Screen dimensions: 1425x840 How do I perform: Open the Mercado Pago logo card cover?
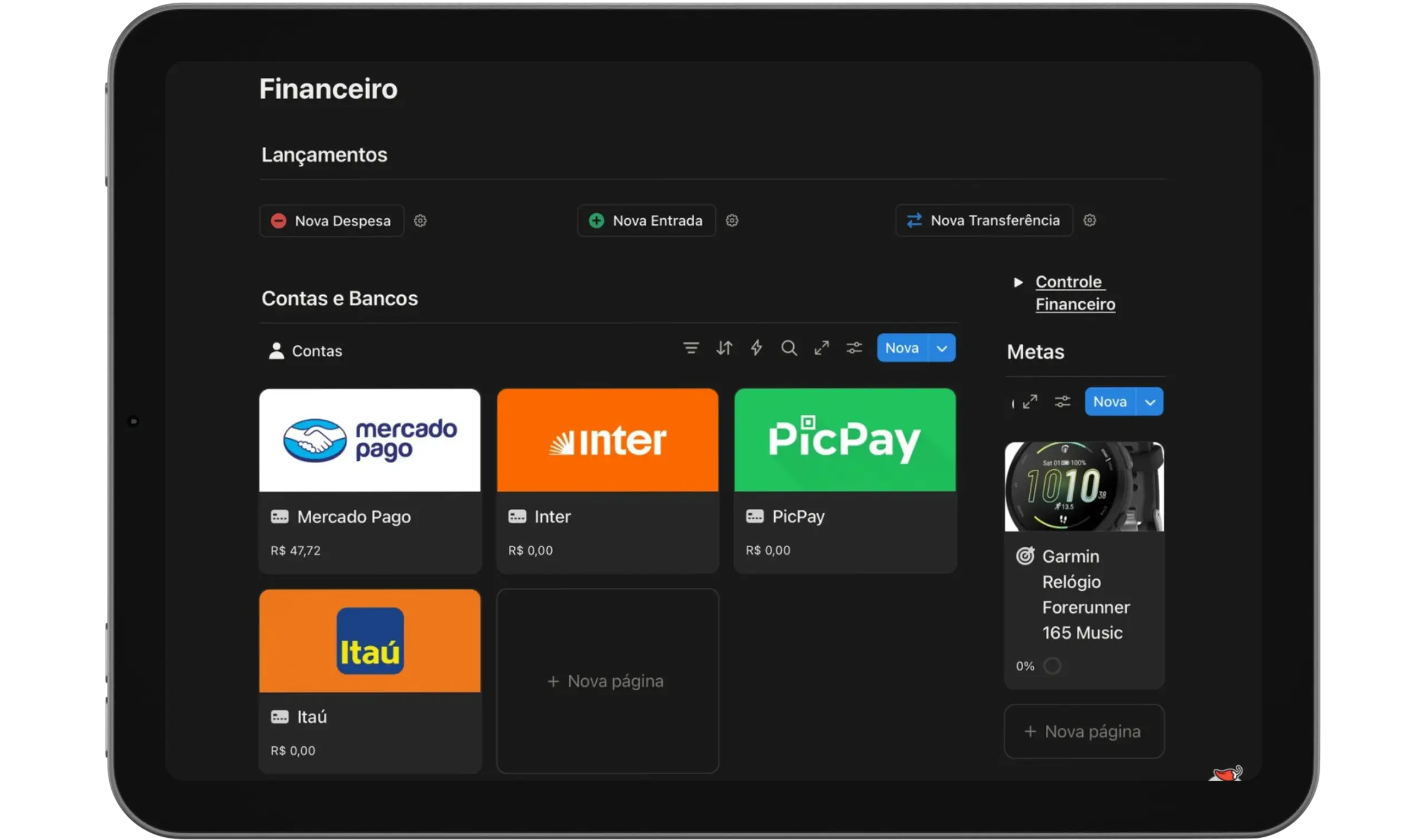pos(370,440)
